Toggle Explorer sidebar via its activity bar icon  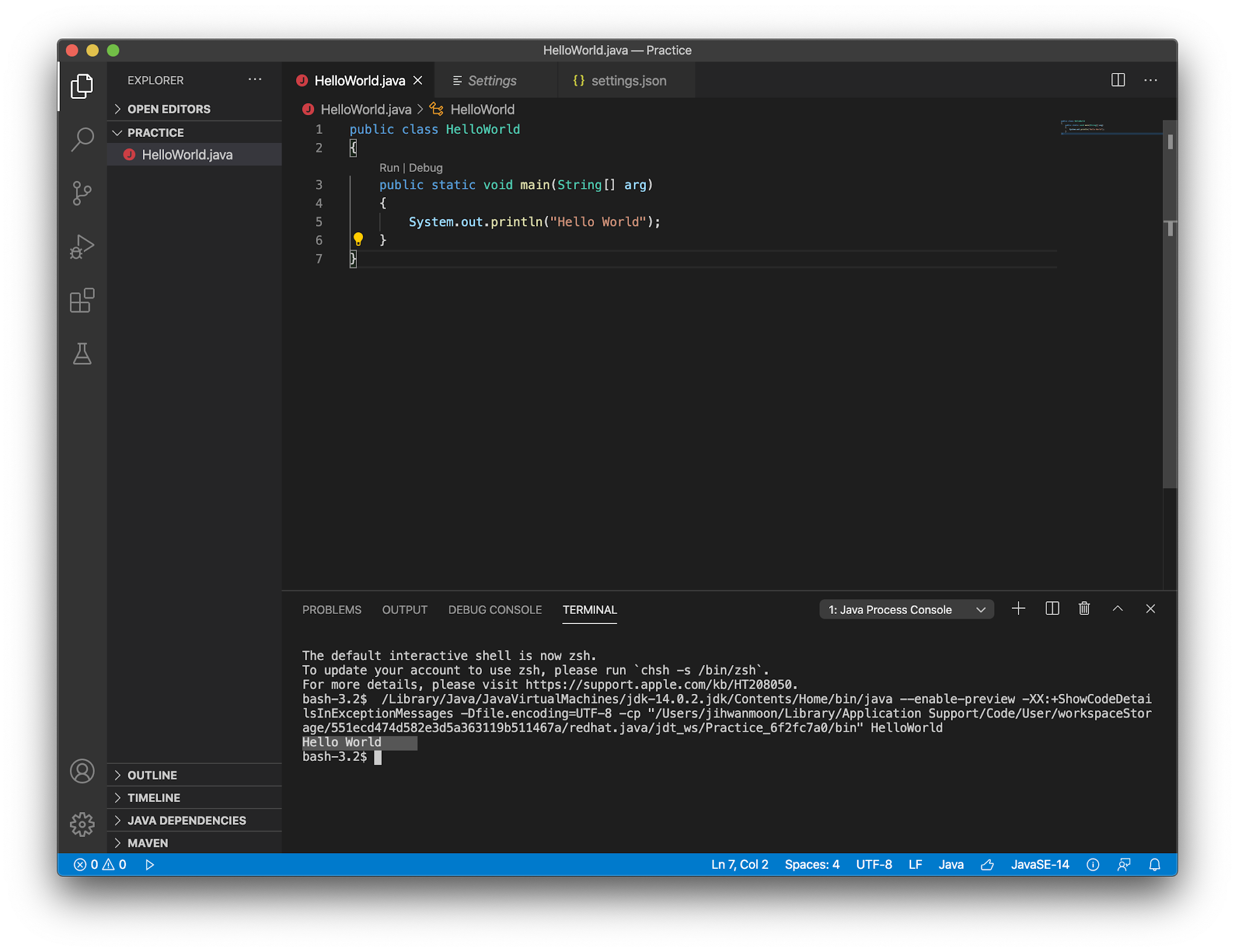point(83,86)
